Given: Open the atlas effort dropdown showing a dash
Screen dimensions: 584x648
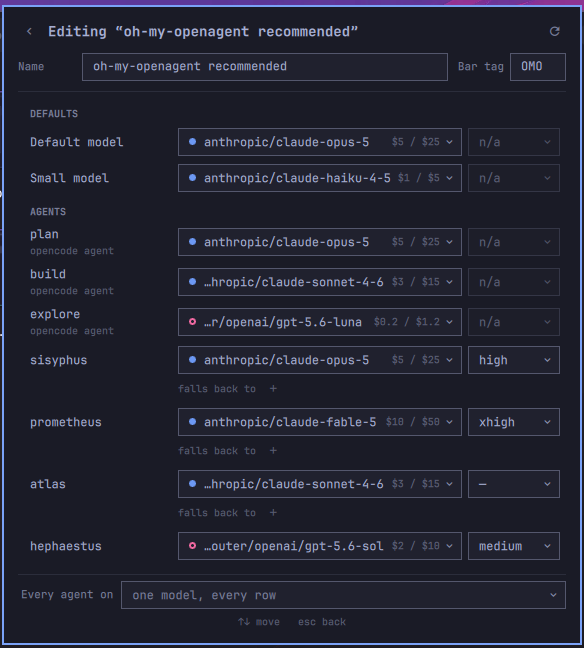Looking at the screenshot, I should pos(514,484).
